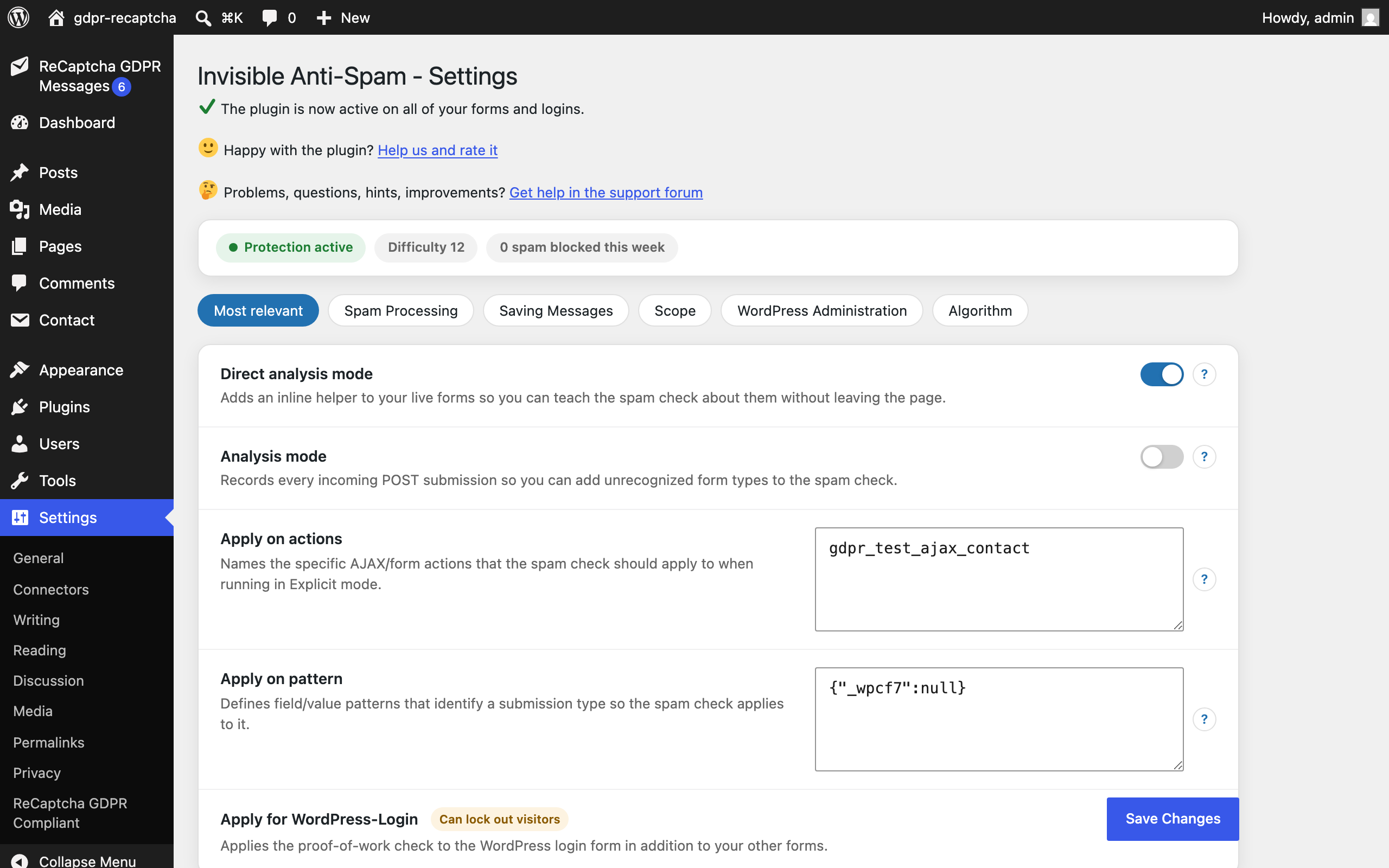Click the Protection active status pill

pos(290,247)
